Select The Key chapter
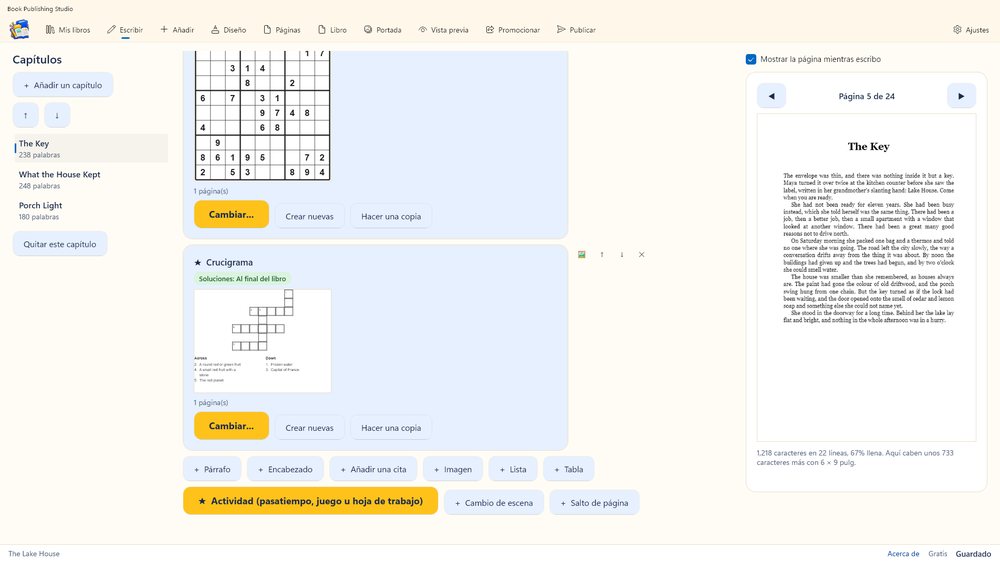 91,149
